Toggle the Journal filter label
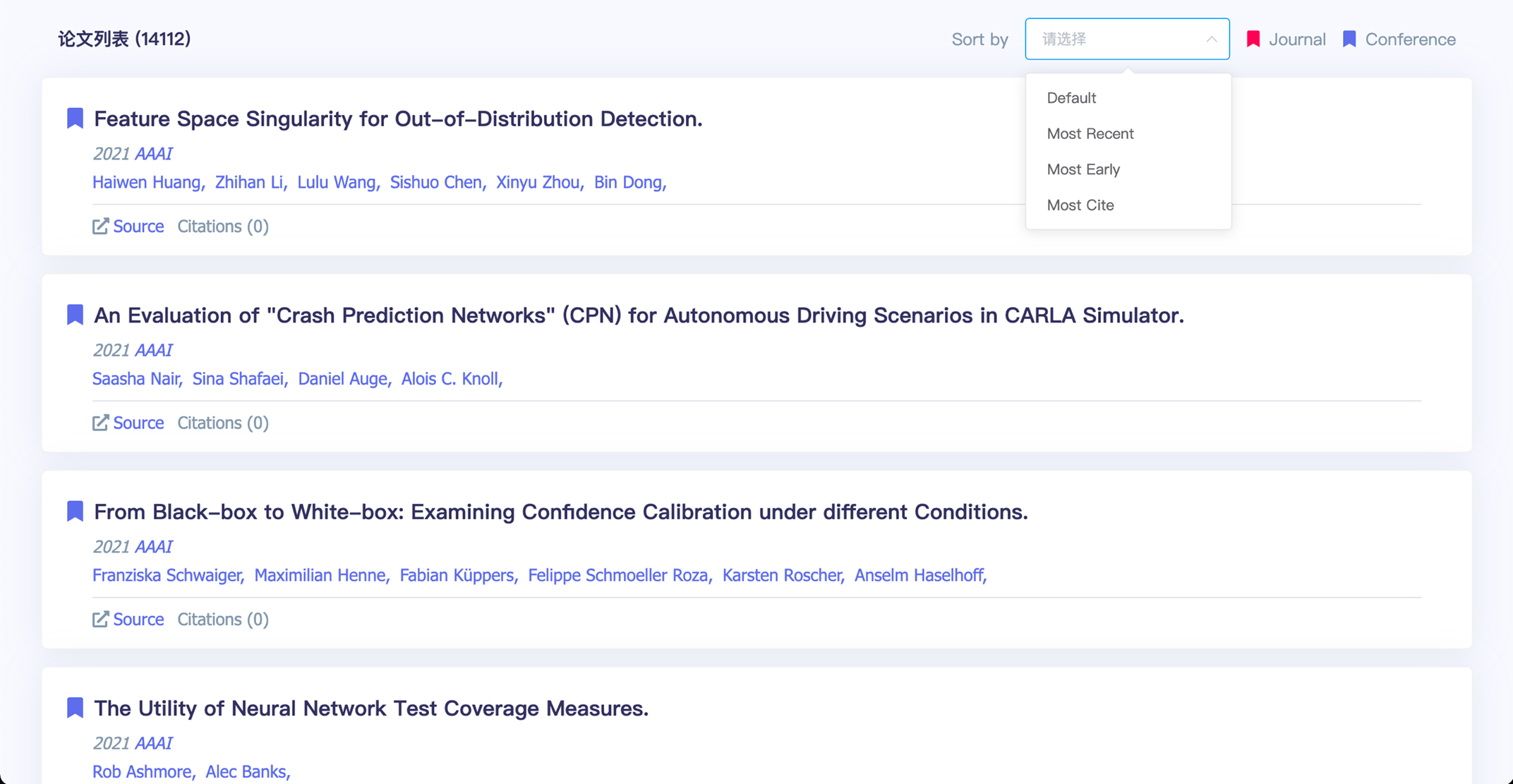Screen dimensions: 1513x784 tap(1296, 40)
